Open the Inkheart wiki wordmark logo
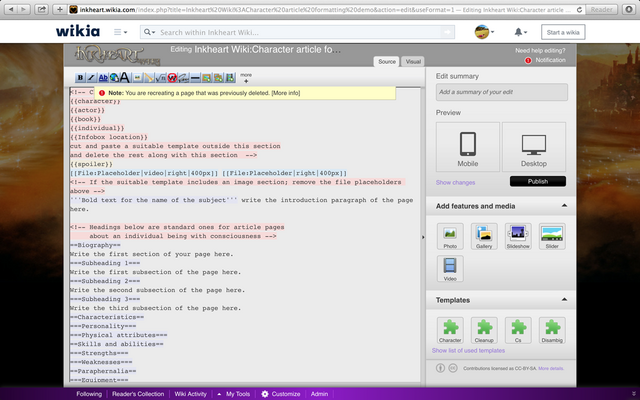This screenshot has height=400, width=640. [117, 56]
